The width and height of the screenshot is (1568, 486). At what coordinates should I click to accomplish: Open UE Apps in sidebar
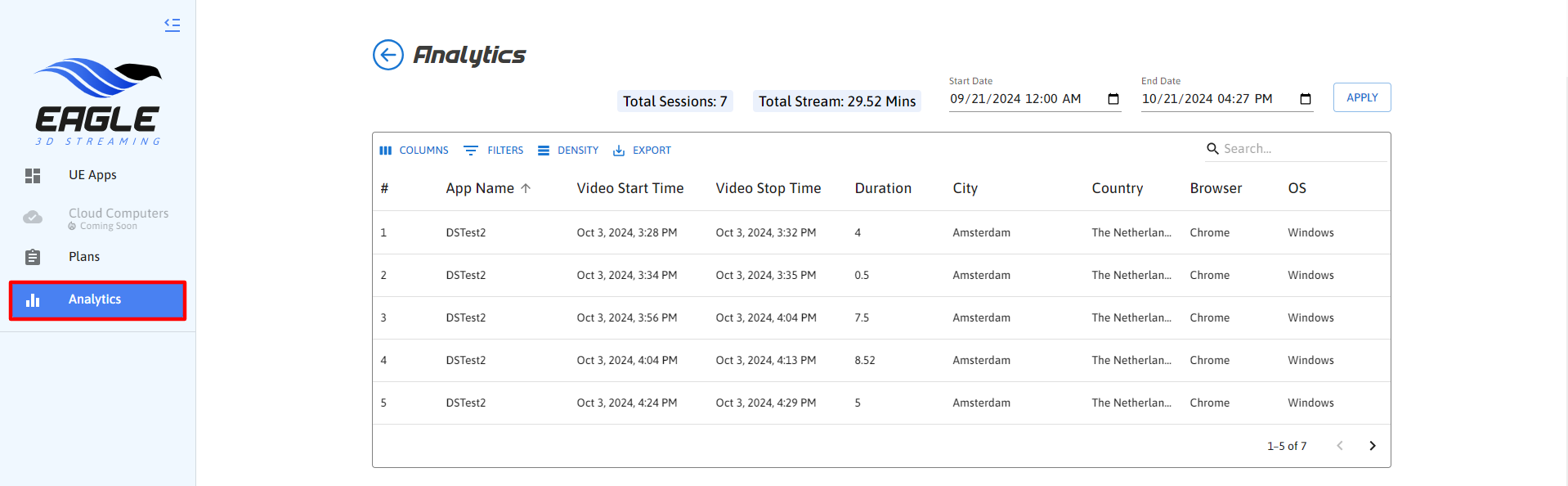92,175
